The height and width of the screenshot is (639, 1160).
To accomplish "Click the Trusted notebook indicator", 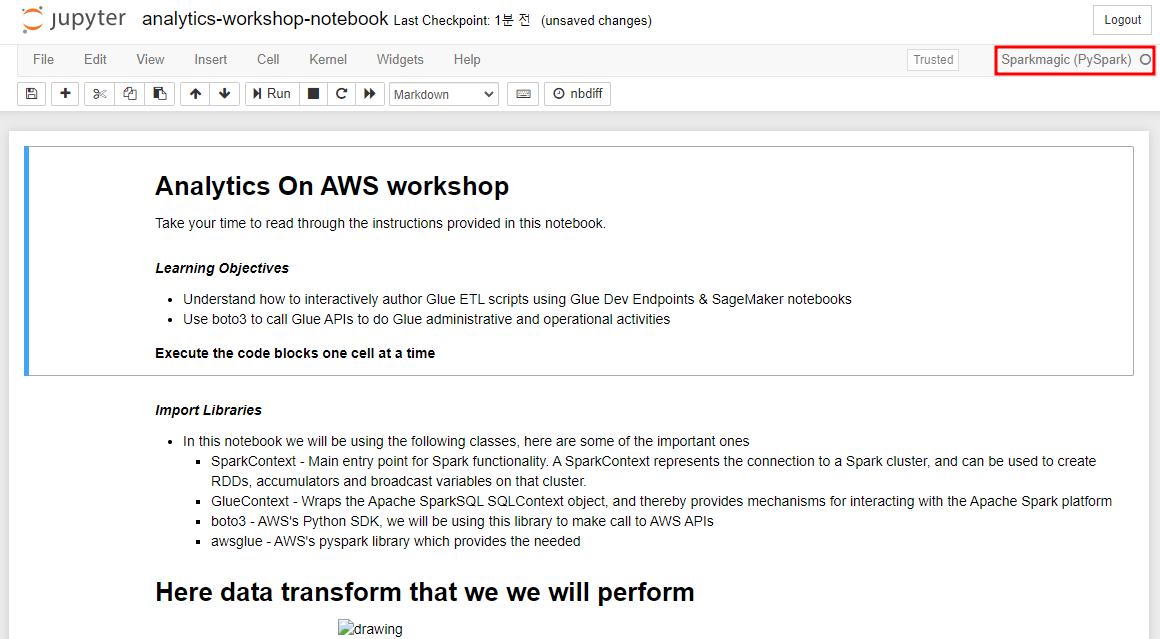I will pyautogui.click(x=933, y=60).
